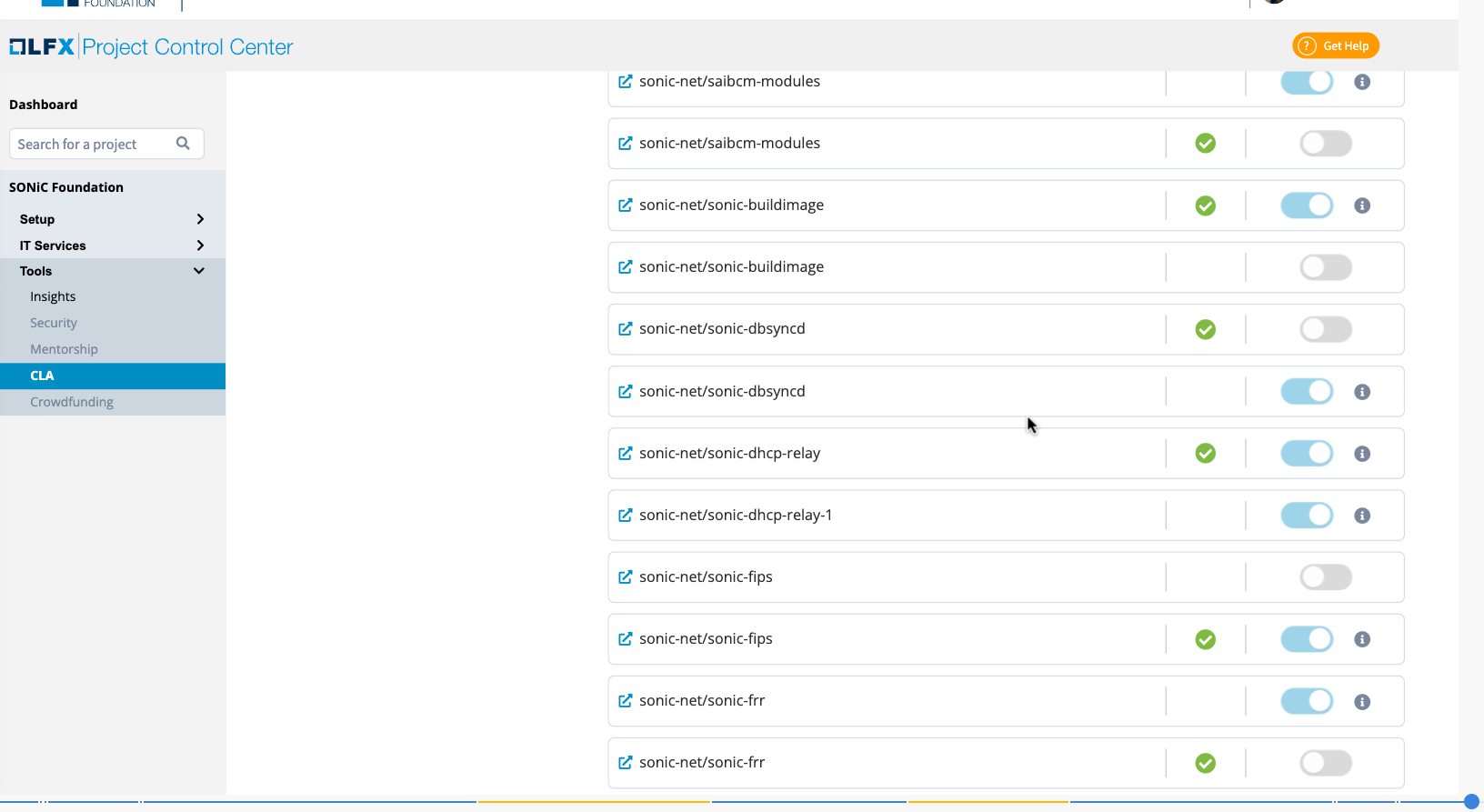
Task: Expand the IT Services chevron
Action: pos(200,246)
